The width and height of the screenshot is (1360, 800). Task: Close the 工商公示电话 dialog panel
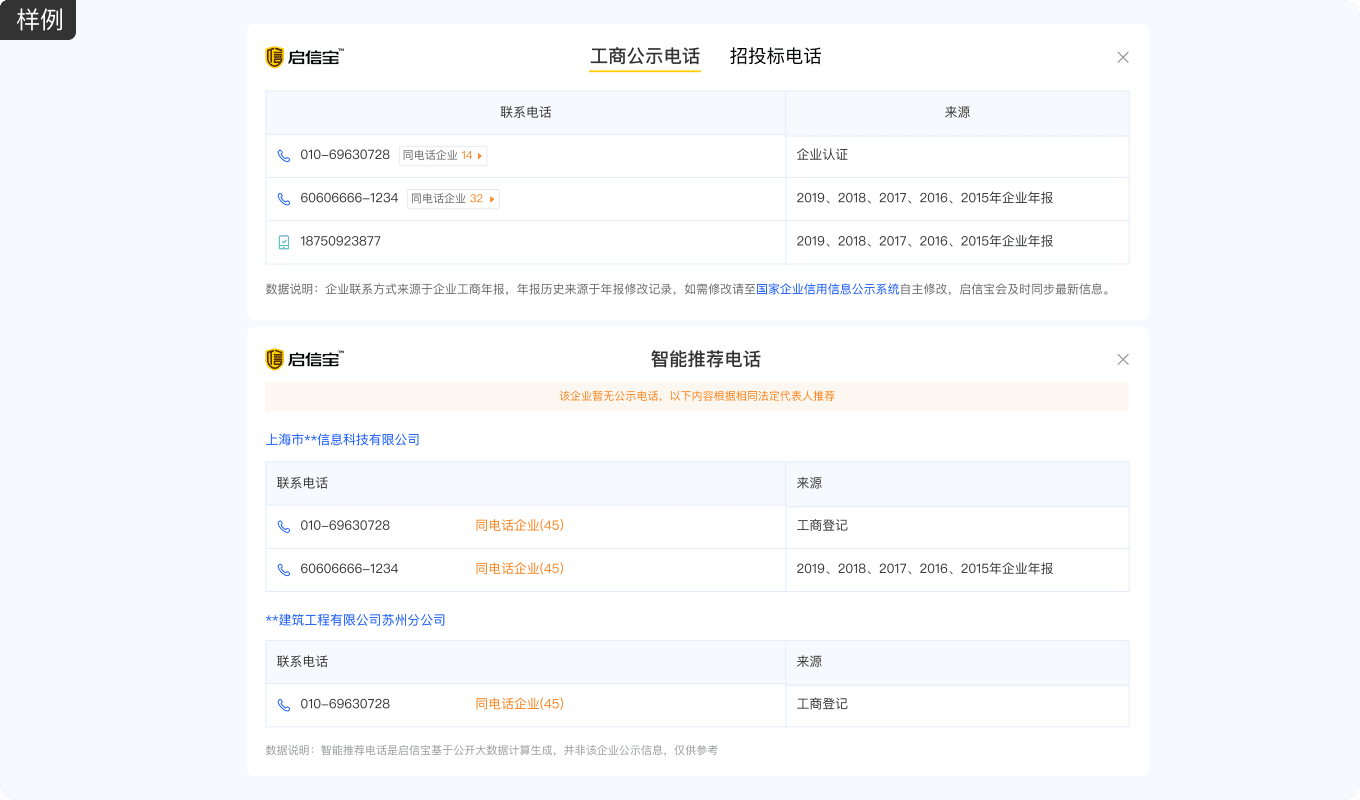[x=1123, y=57]
